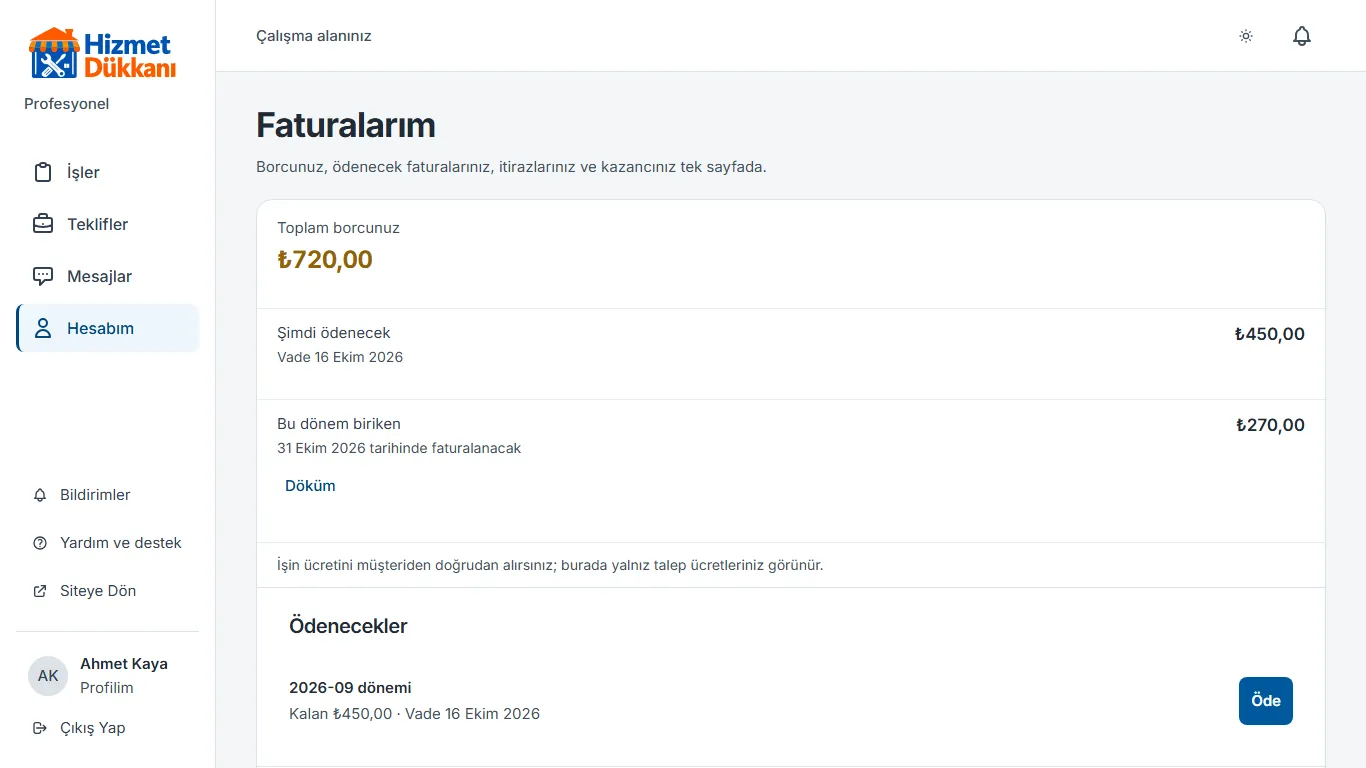This screenshot has width=1366, height=768.
Task: Click the AK avatar circle
Action: pos(48,676)
